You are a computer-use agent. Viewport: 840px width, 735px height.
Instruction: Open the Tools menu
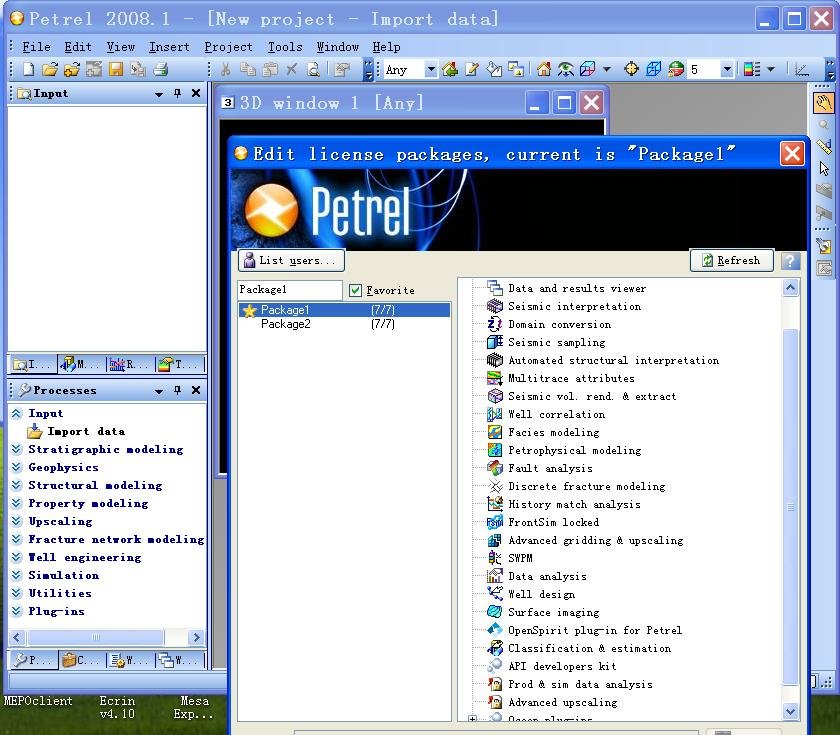(285, 47)
